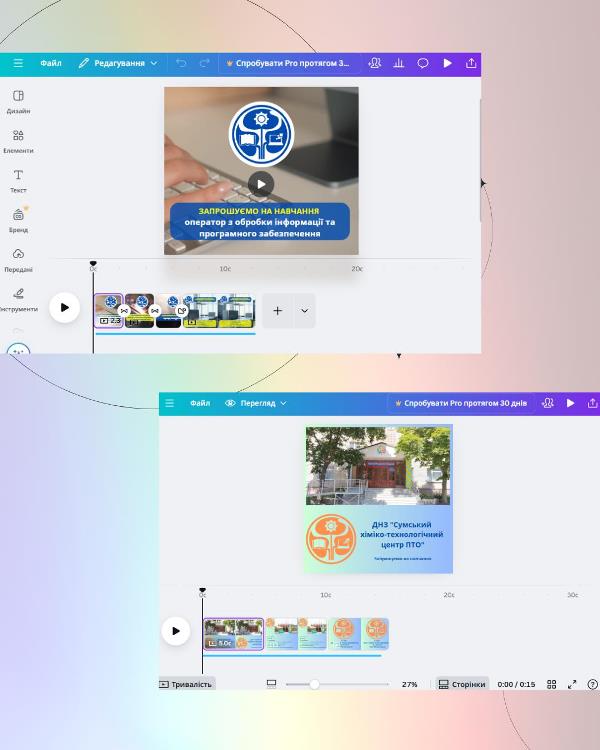
Task: Adjust the zoom slider at 27%
Action: (x=314, y=684)
